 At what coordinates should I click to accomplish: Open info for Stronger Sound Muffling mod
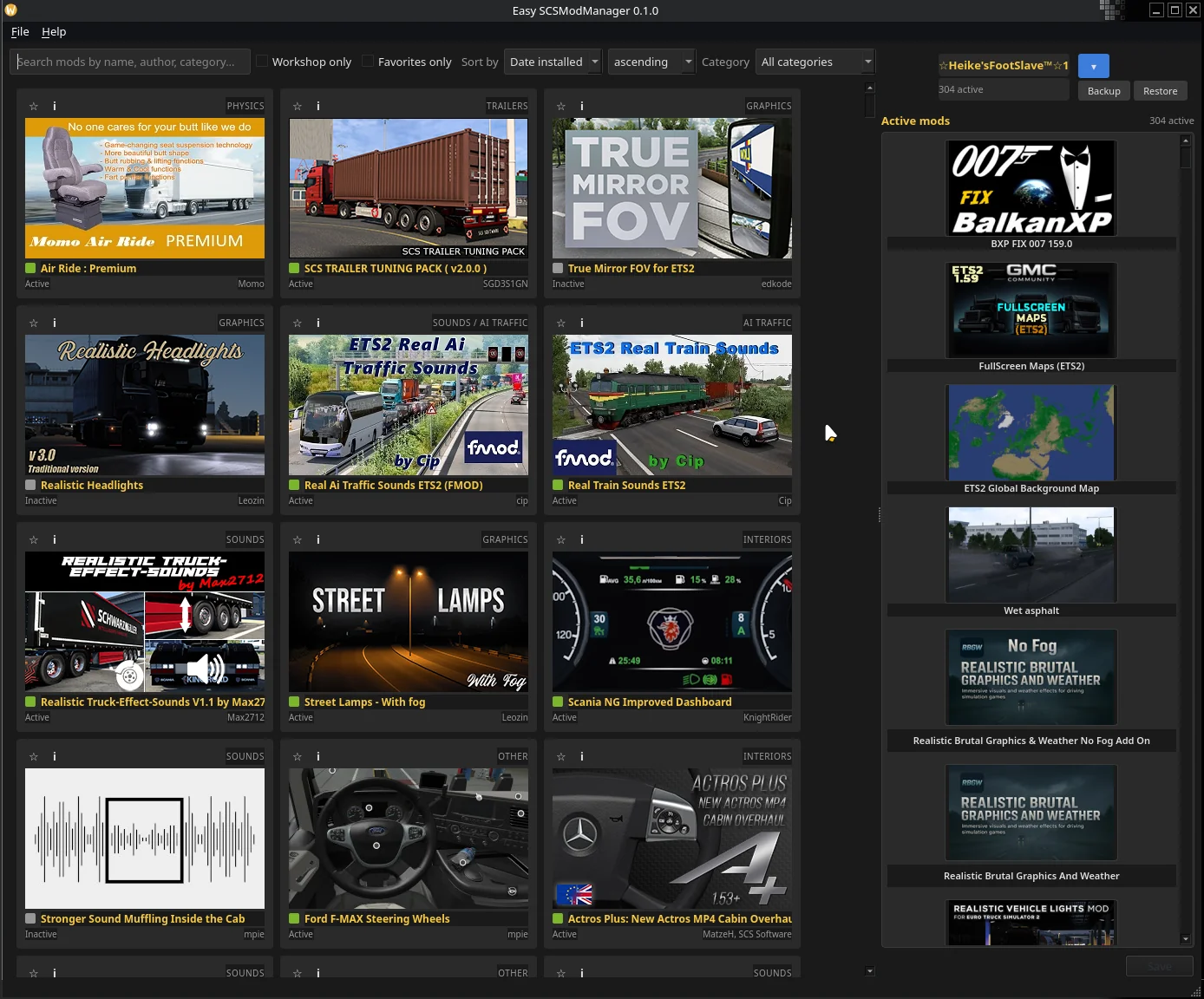pyautogui.click(x=55, y=756)
